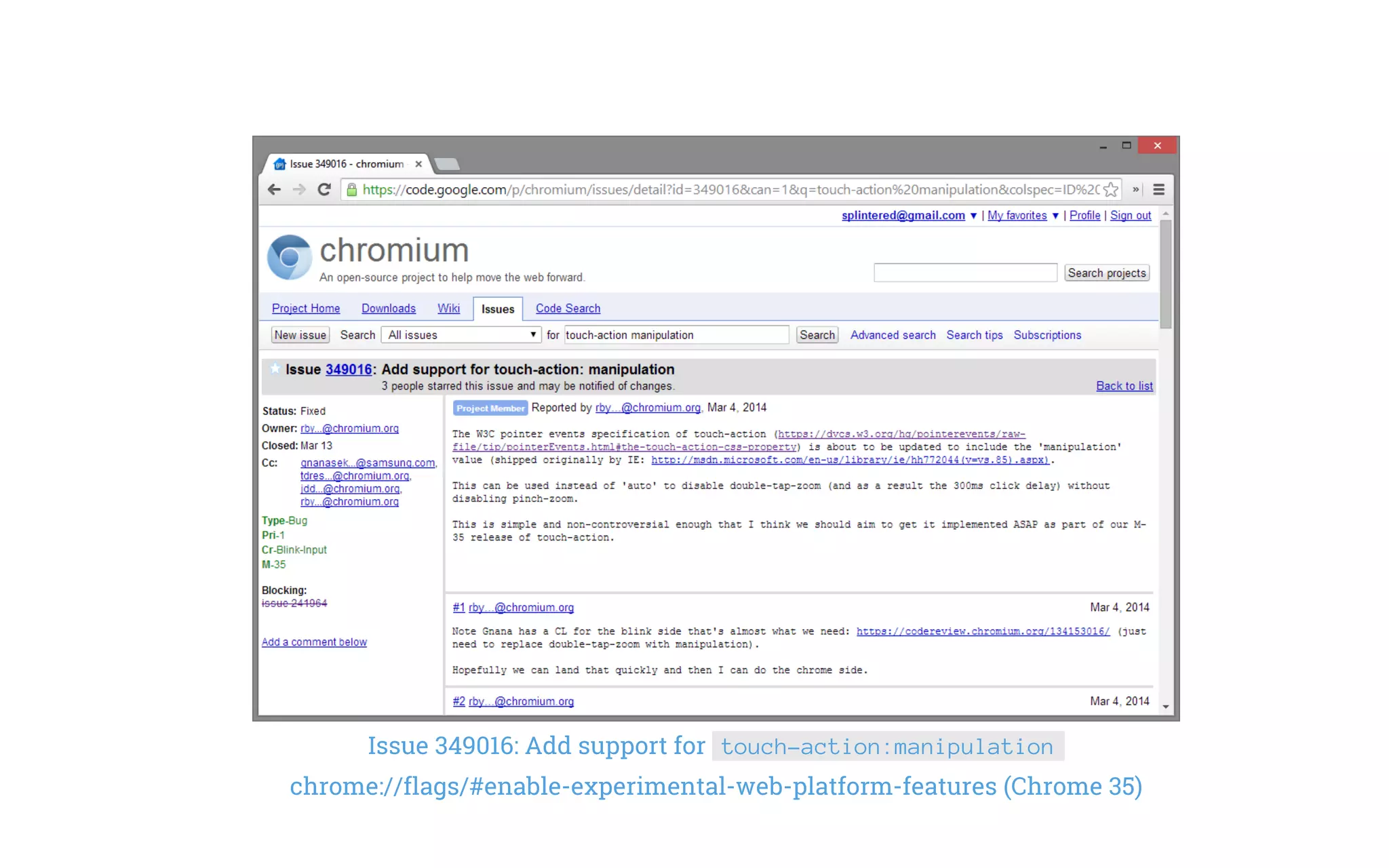Open the codereview.chromium.org/134153016 link
Viewport: 1389px width, 868px height.
[983, 631]
